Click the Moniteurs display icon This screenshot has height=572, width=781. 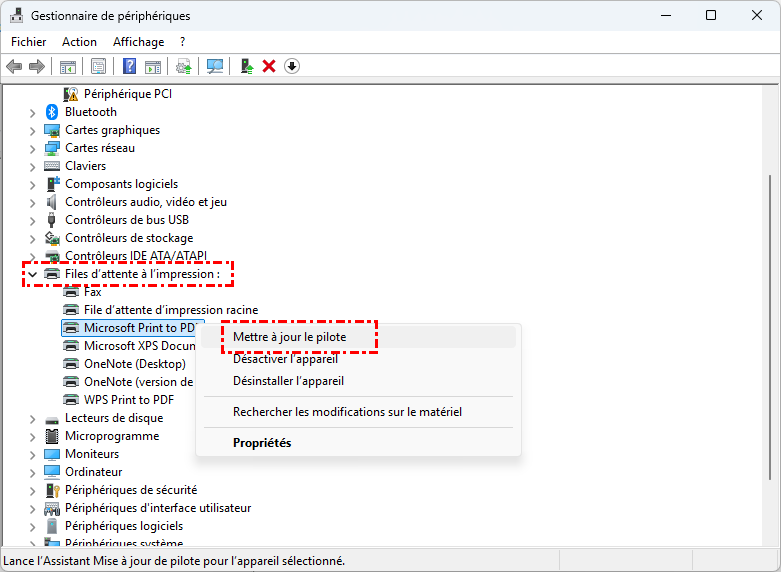(x=52, y=454)
